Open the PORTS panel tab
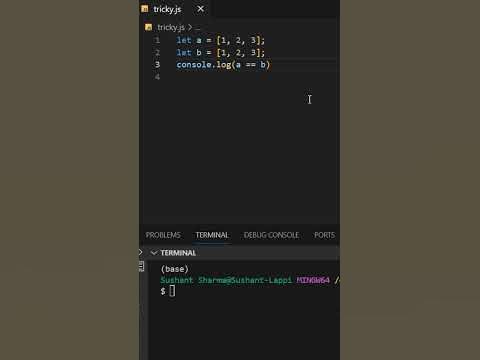 point(324,235)
